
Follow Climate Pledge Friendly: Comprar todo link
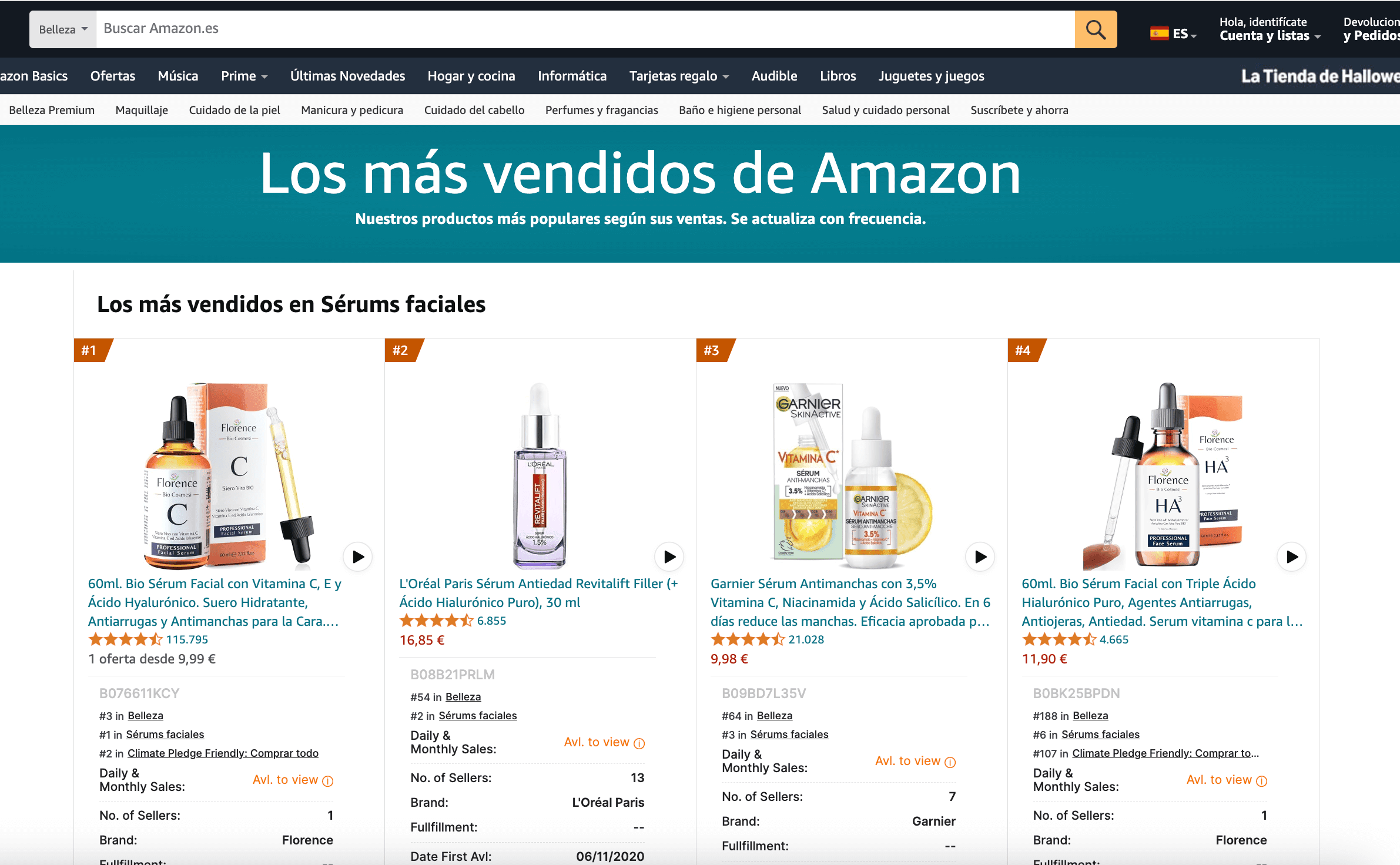(223, 753)
